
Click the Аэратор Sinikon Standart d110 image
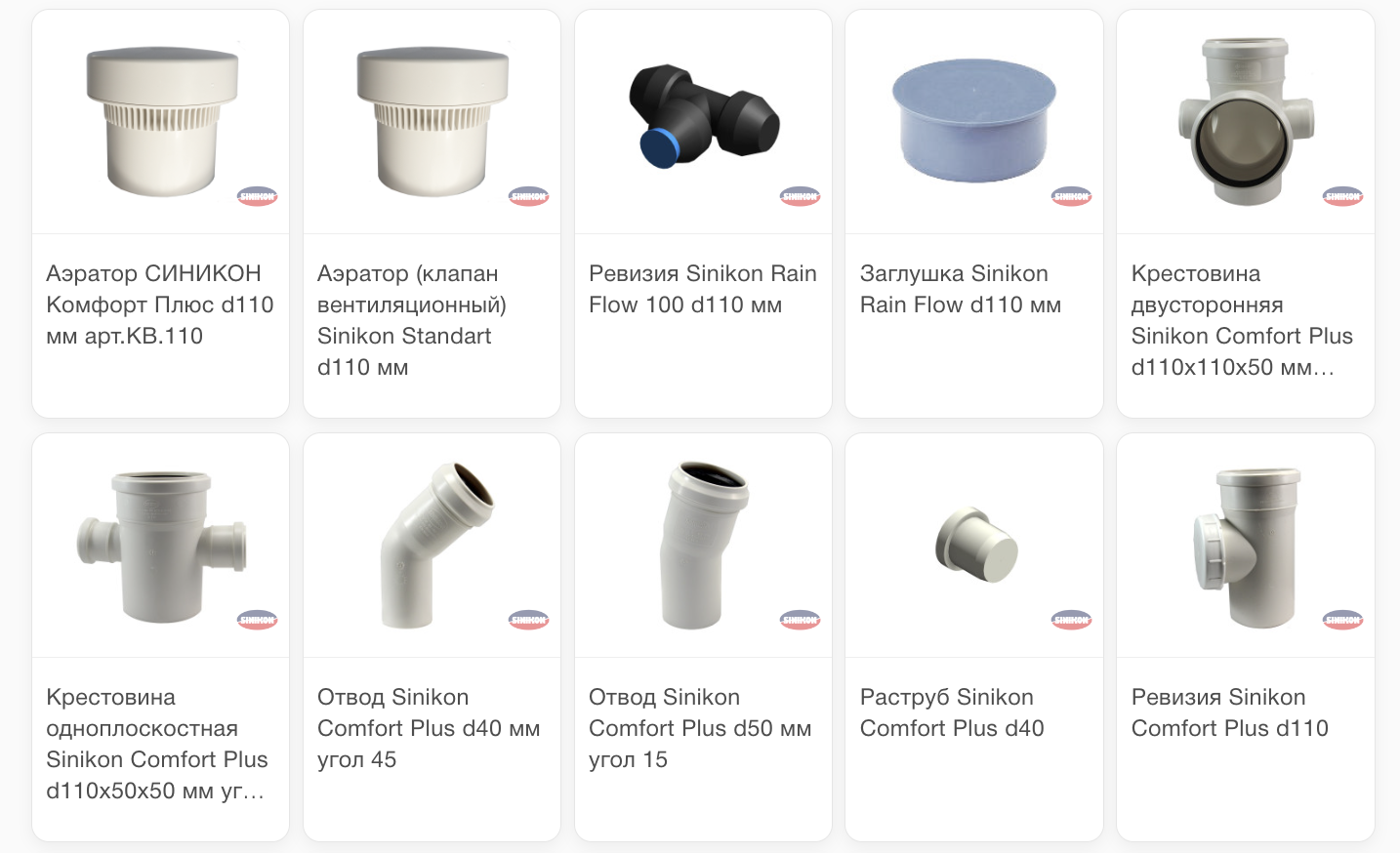click(x=432, y=122)
